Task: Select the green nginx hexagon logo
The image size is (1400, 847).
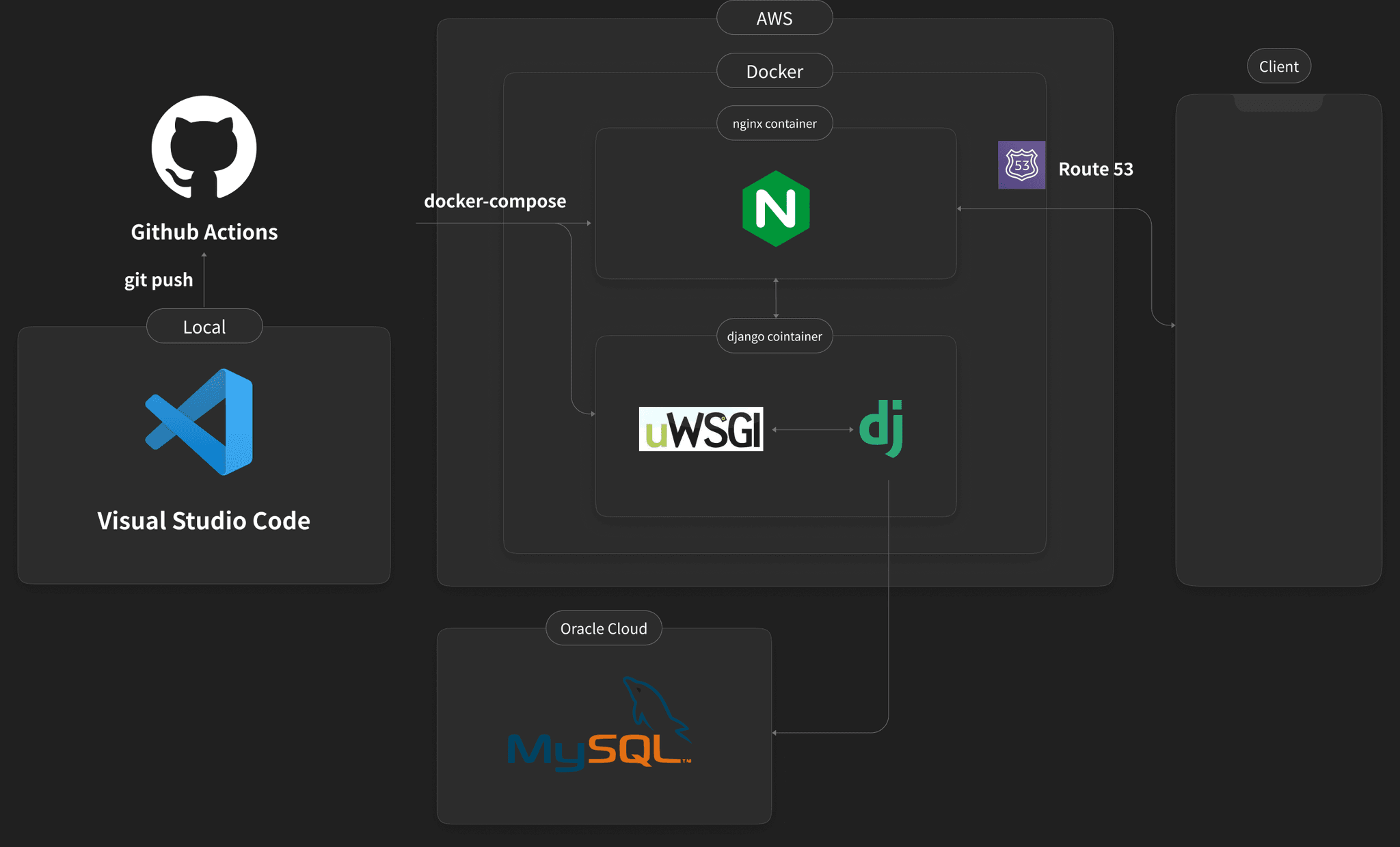Action: point(776,209)
